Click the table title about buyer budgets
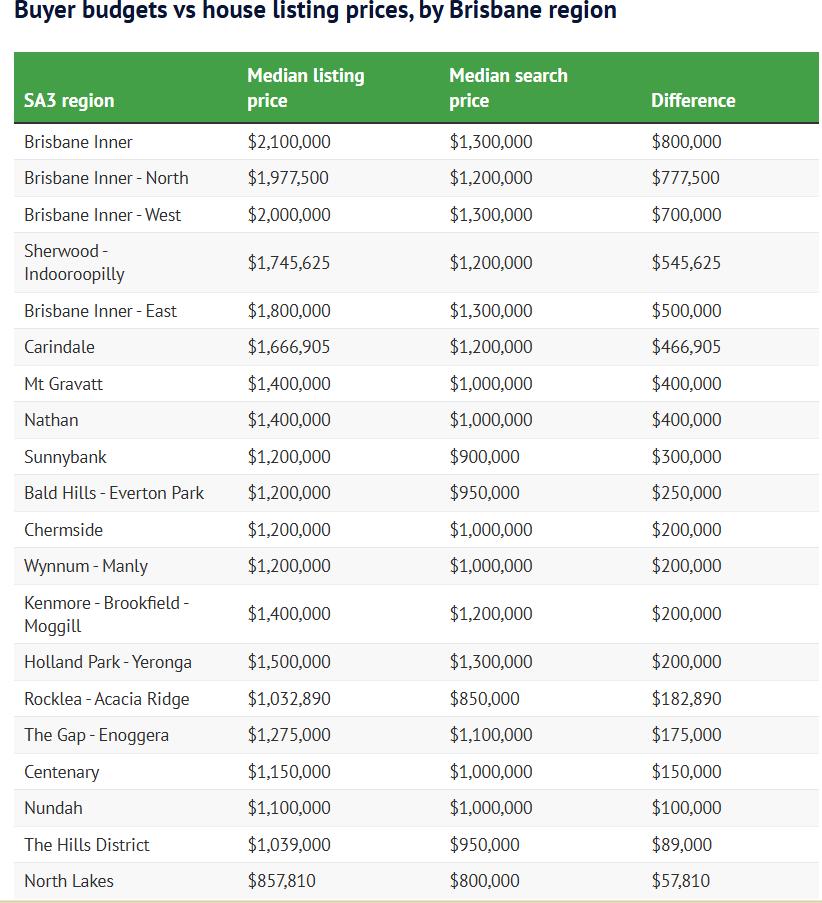Screen dimensions: 822x903 (315, 12)
